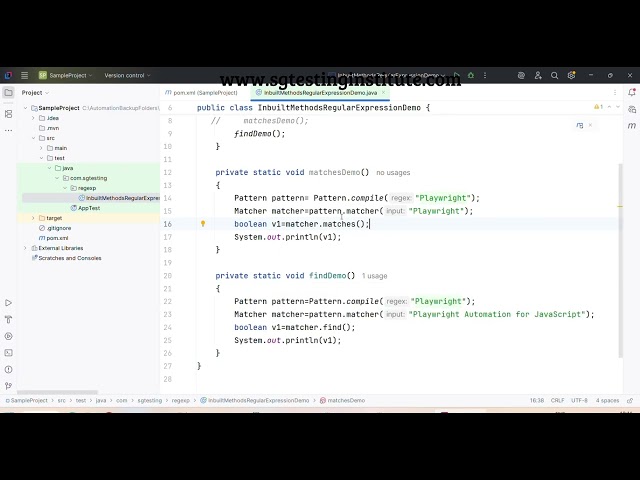This screenshot has height=480, width=640.
Task: Select AppTest class in the tree
Action: tap(85, 208)
